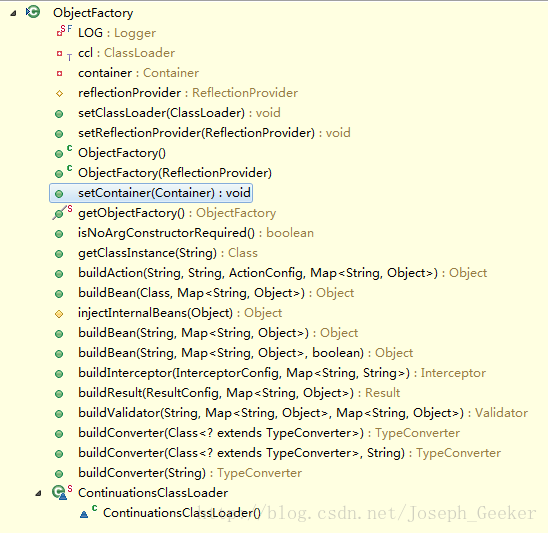Screen dimensions: 548x533
Task: Click the protected field icon beside reflectionProvider
Action: (59, 93)
